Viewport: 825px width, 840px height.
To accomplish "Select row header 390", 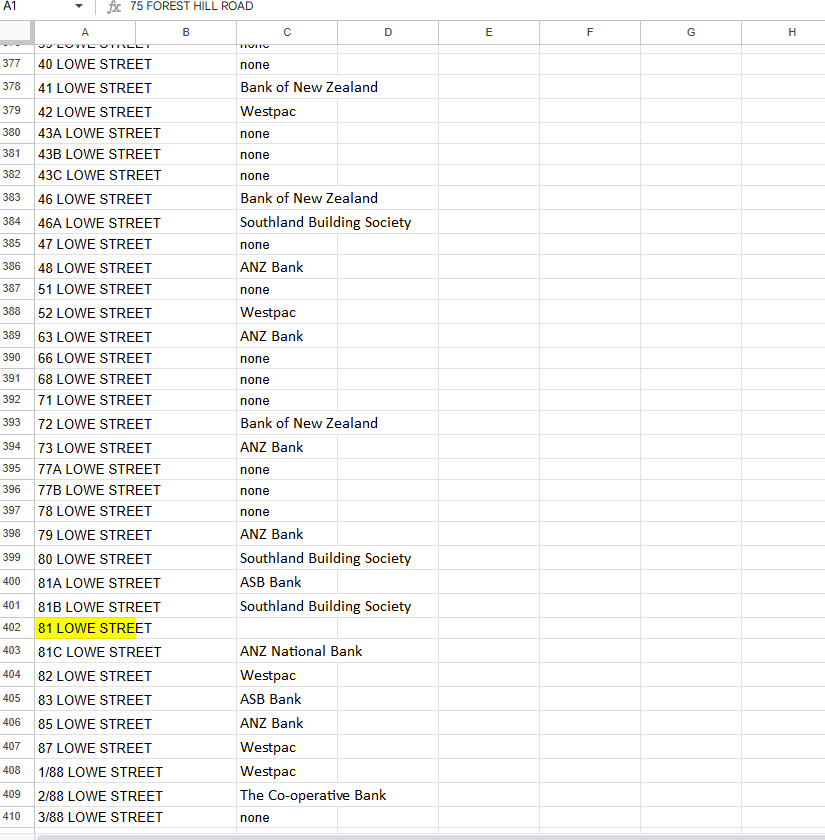I will pos(17,358).
